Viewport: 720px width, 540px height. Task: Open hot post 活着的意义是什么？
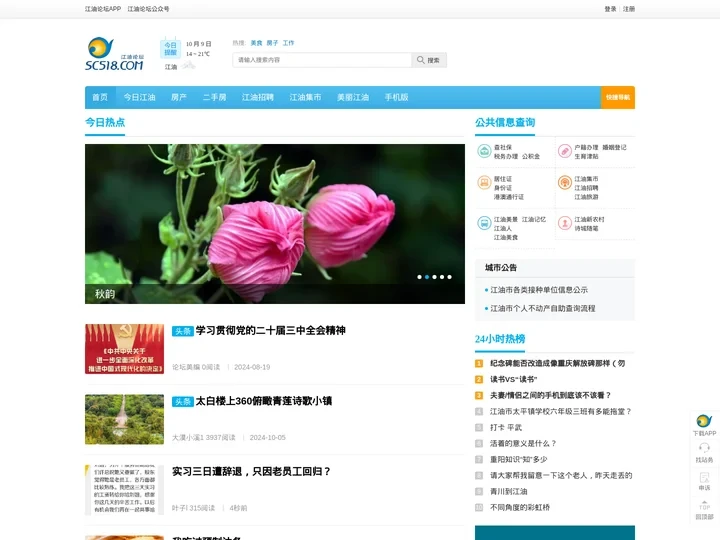(x=523, y=444)
